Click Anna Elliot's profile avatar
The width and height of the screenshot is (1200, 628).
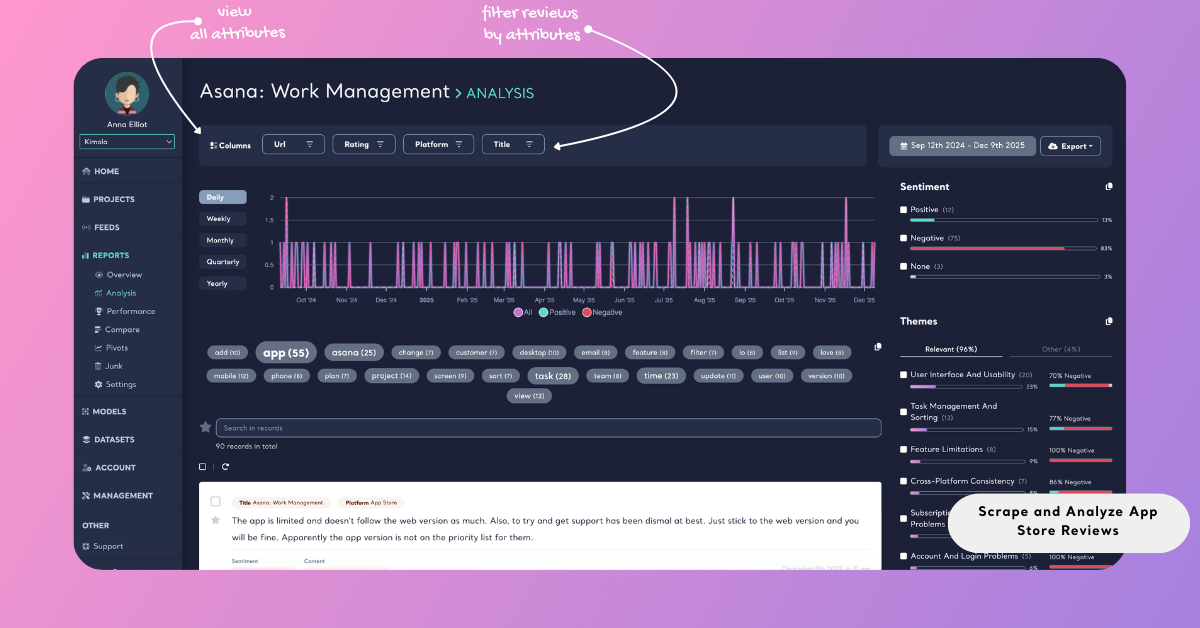coord(127,94)
